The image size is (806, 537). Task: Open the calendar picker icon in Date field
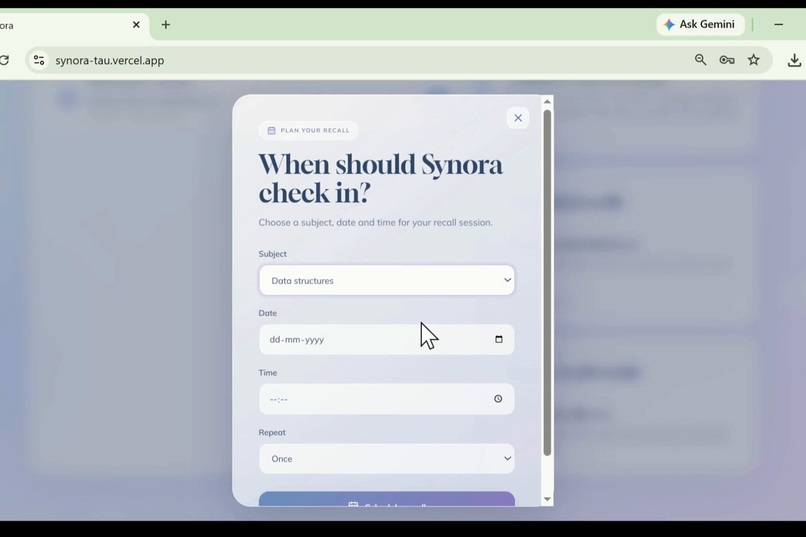coord(499,339)
